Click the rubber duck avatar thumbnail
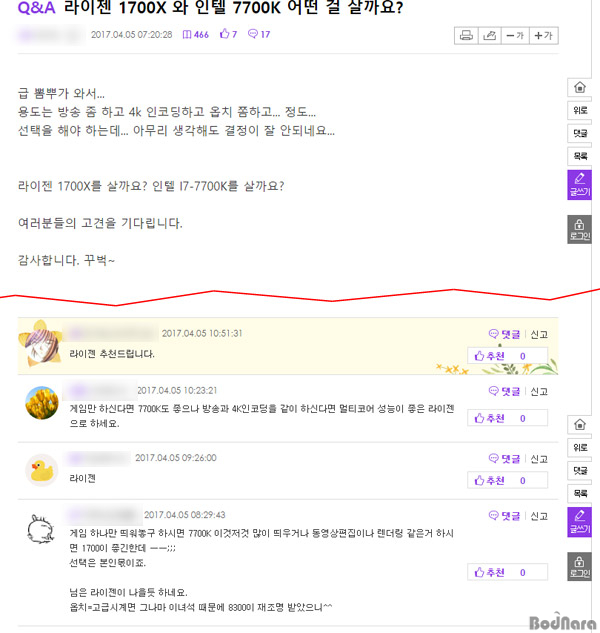Image resolution: width=600 pixels, height=633 pixels. tap(42, 470)
